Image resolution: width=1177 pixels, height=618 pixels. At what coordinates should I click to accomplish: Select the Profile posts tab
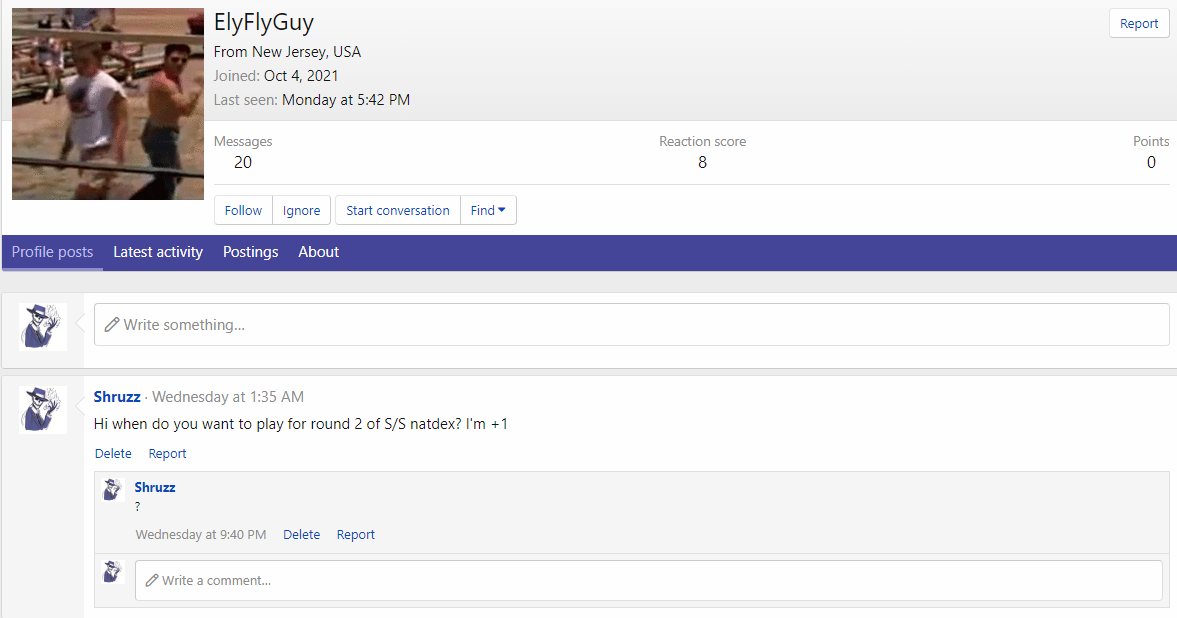(x=52, y=252)
